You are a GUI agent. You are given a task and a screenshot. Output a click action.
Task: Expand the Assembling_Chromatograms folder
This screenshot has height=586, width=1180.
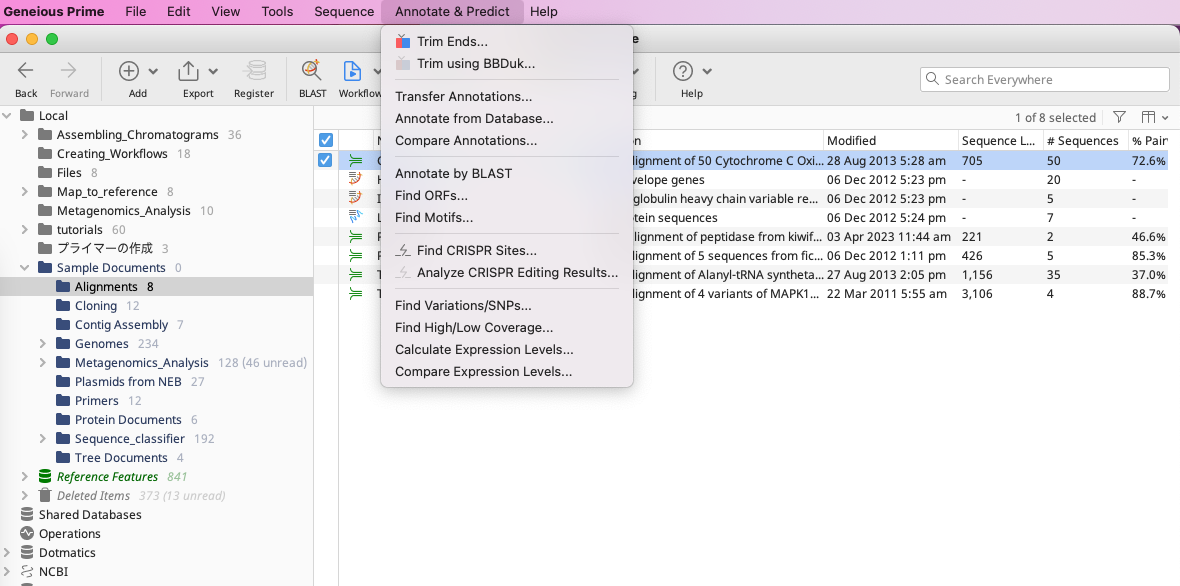pos(25,135)
